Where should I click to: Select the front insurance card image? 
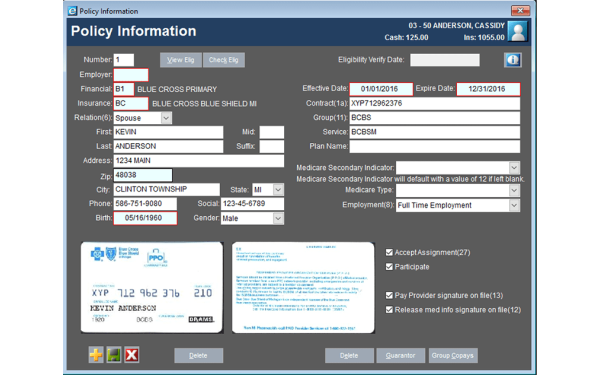point(152,287)
